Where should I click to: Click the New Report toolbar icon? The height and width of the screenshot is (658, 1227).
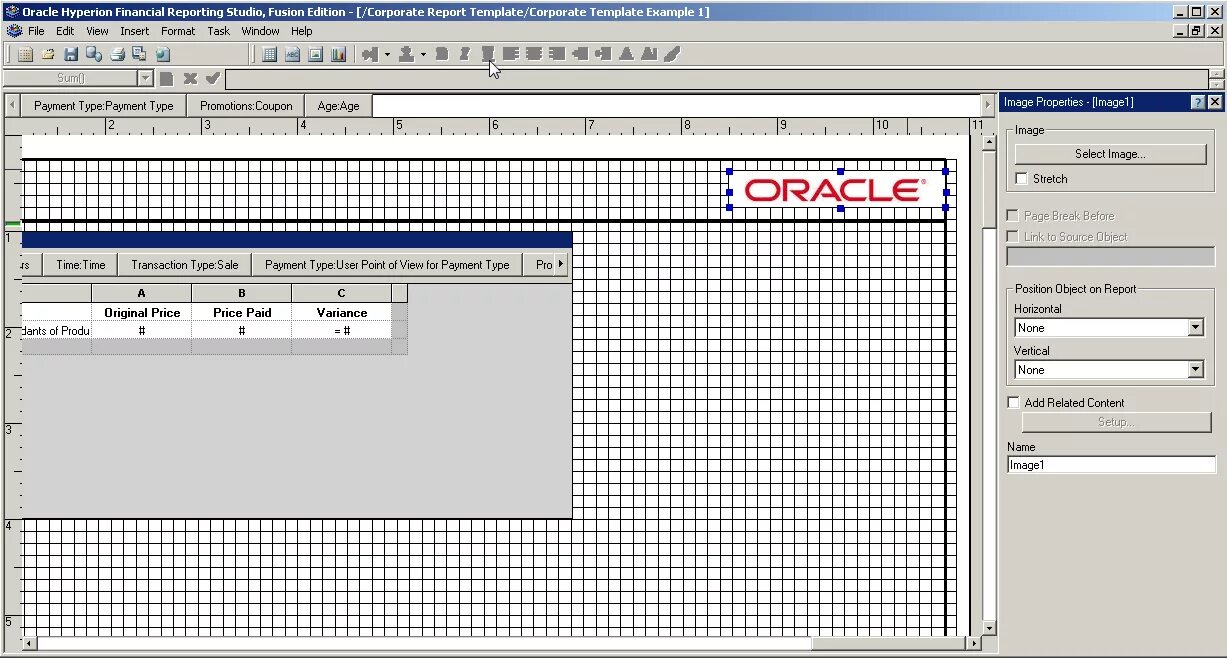[27, 54]
